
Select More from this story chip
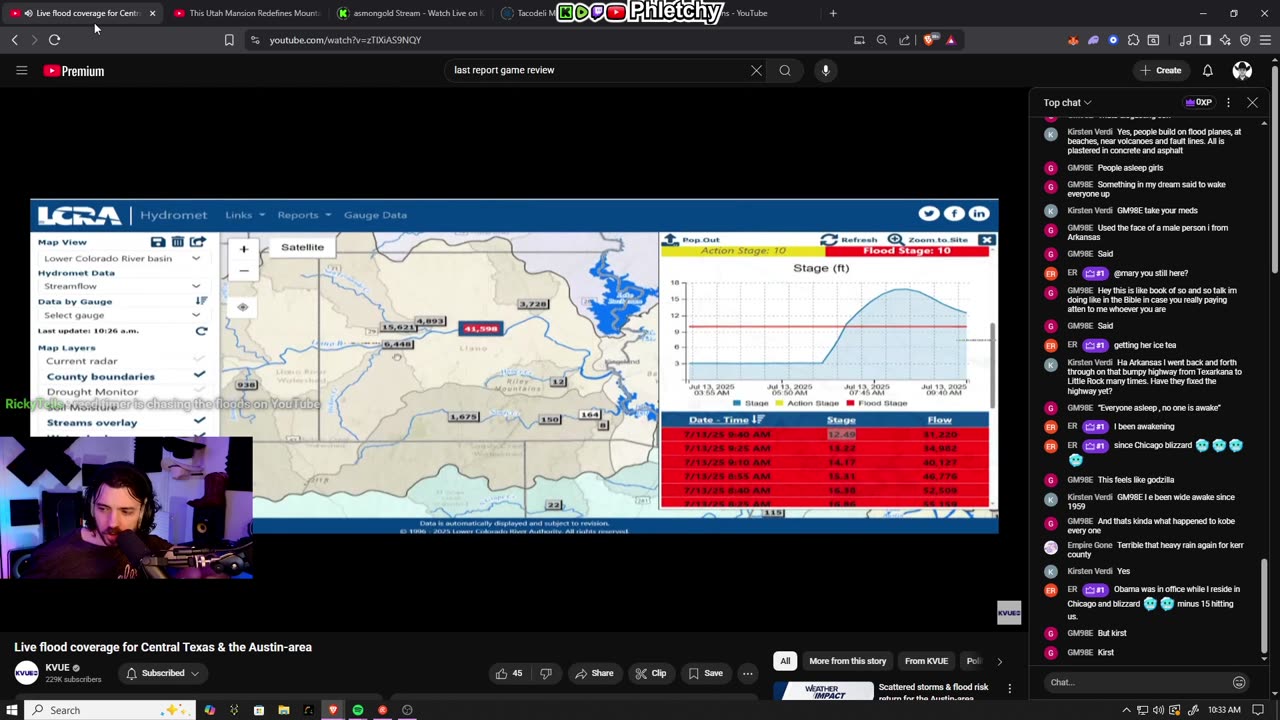pos(847,661)
